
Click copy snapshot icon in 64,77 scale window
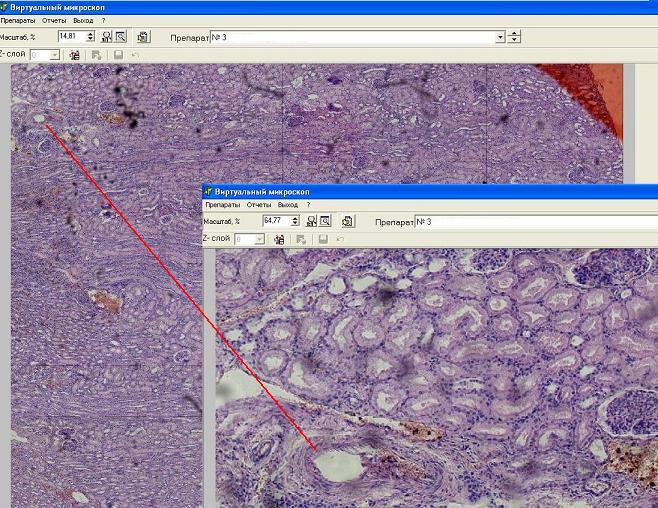(347, 221)
